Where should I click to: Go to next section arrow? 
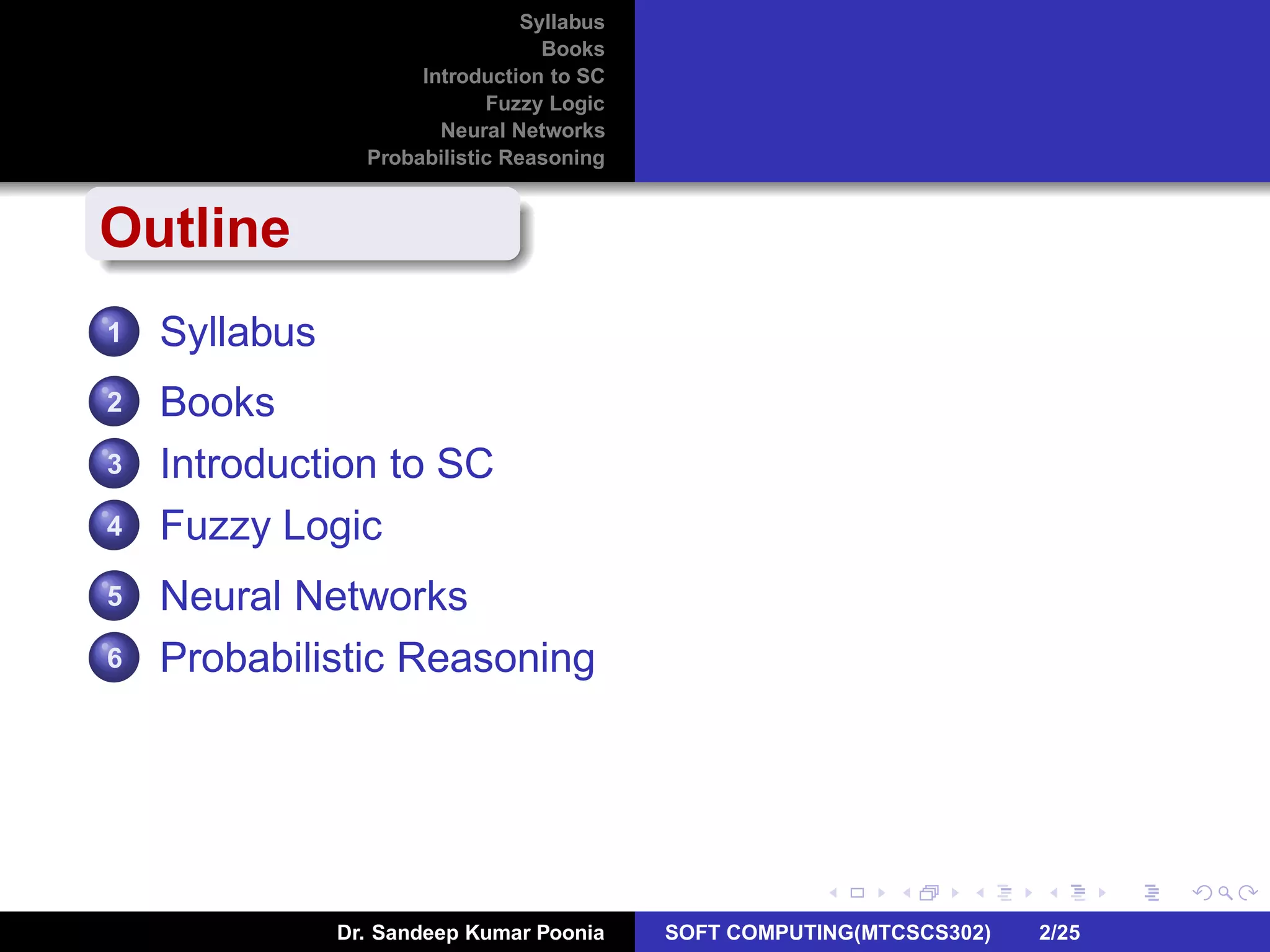pos(1102,892)
